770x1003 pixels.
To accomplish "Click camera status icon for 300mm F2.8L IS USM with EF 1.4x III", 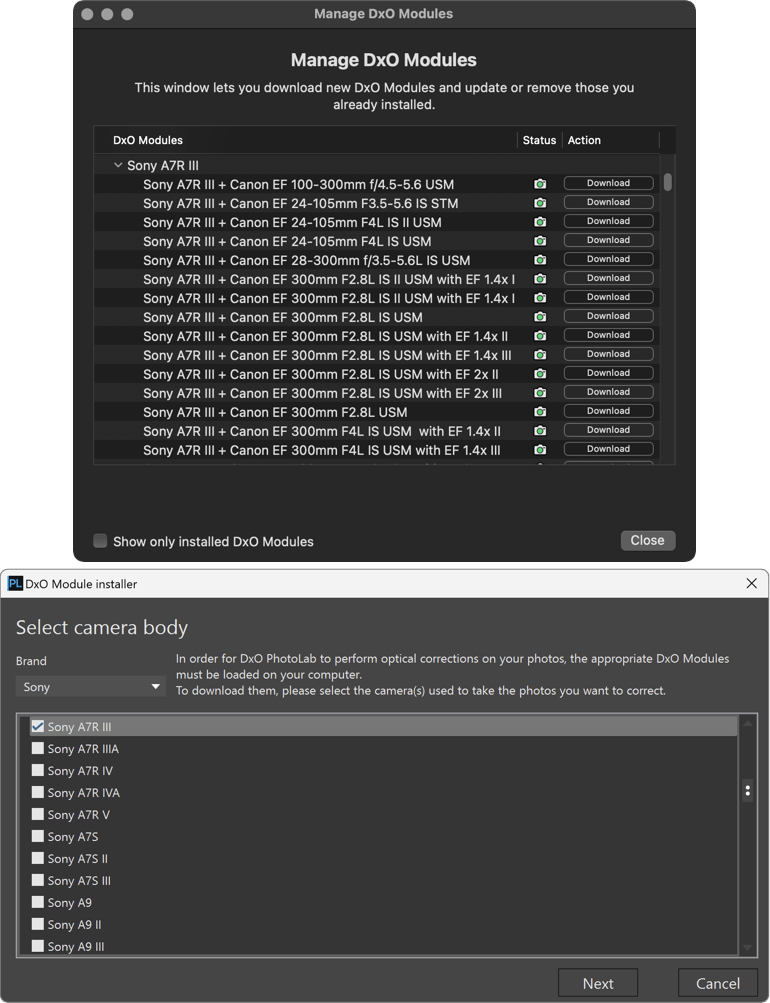I will (540, 355).
